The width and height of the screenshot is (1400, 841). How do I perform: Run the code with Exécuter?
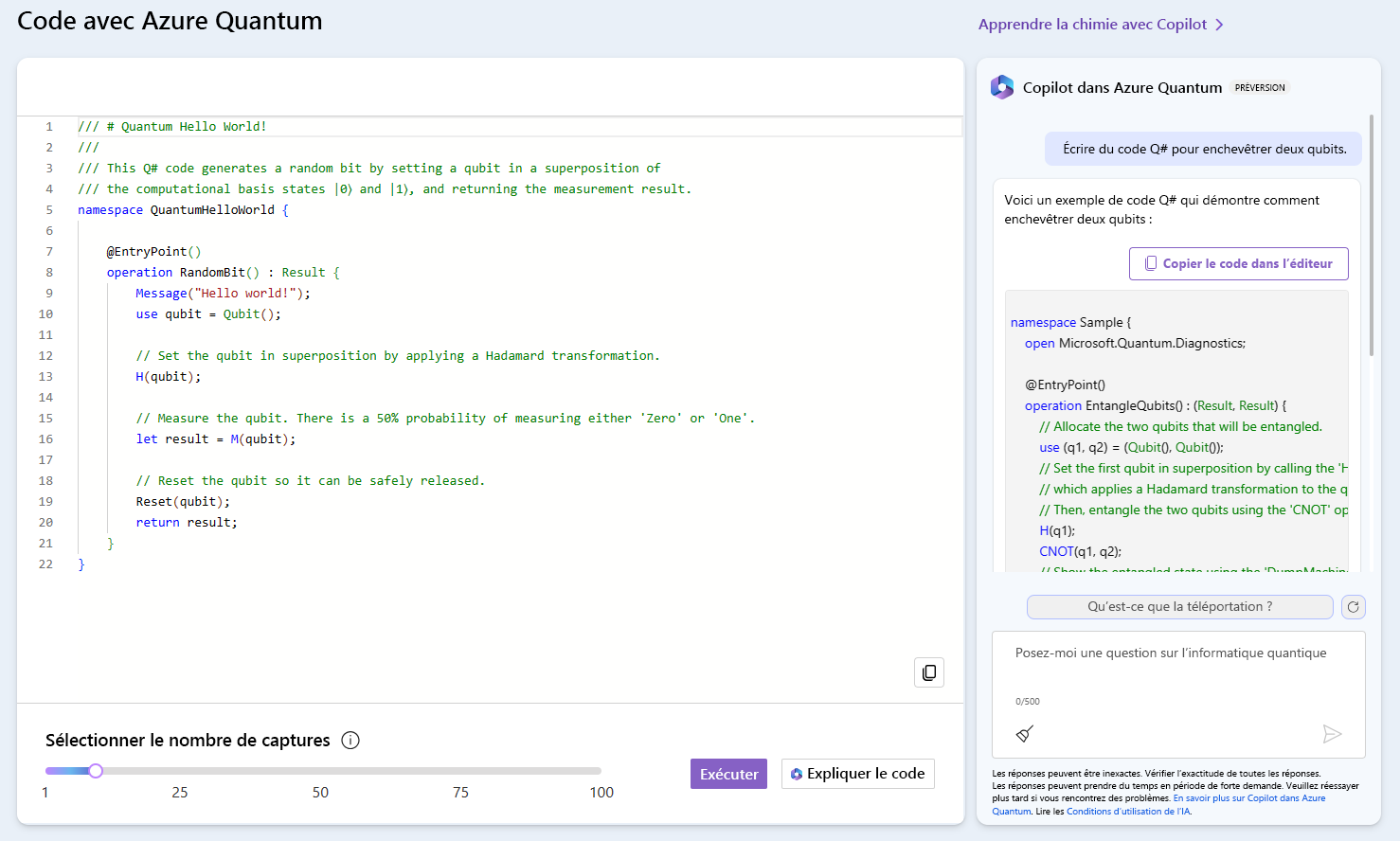tap(728, 774)
